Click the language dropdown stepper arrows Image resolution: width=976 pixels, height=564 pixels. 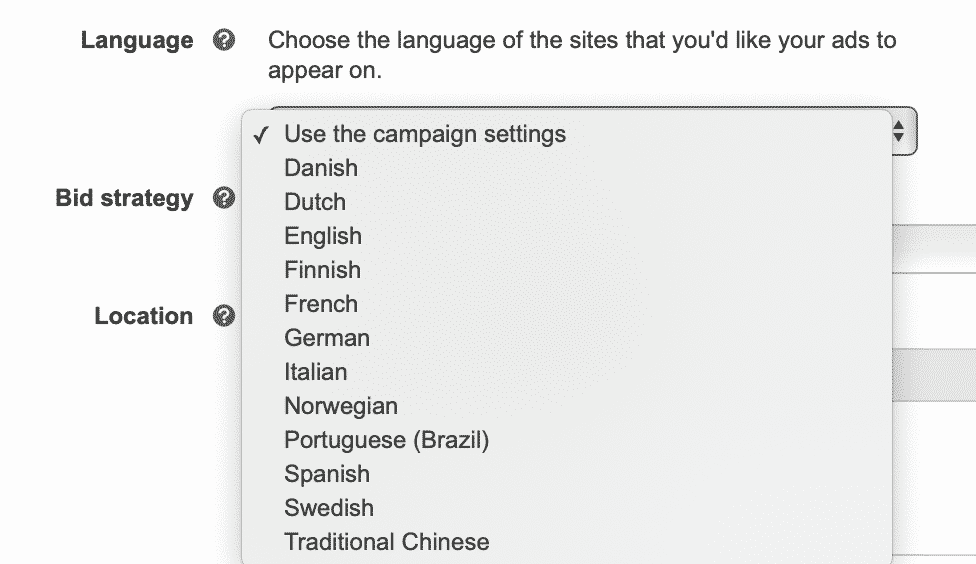tap(898, 131)
